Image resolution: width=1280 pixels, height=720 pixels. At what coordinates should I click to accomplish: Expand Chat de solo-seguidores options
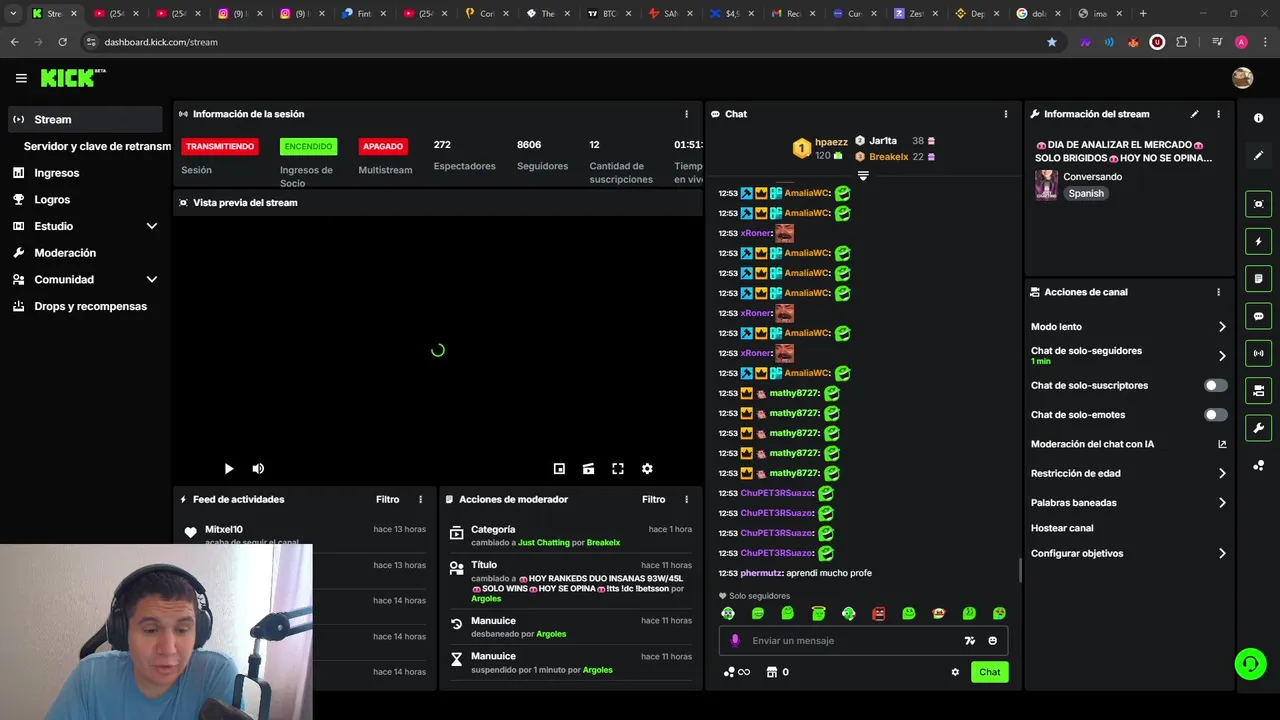point(1221,355)
